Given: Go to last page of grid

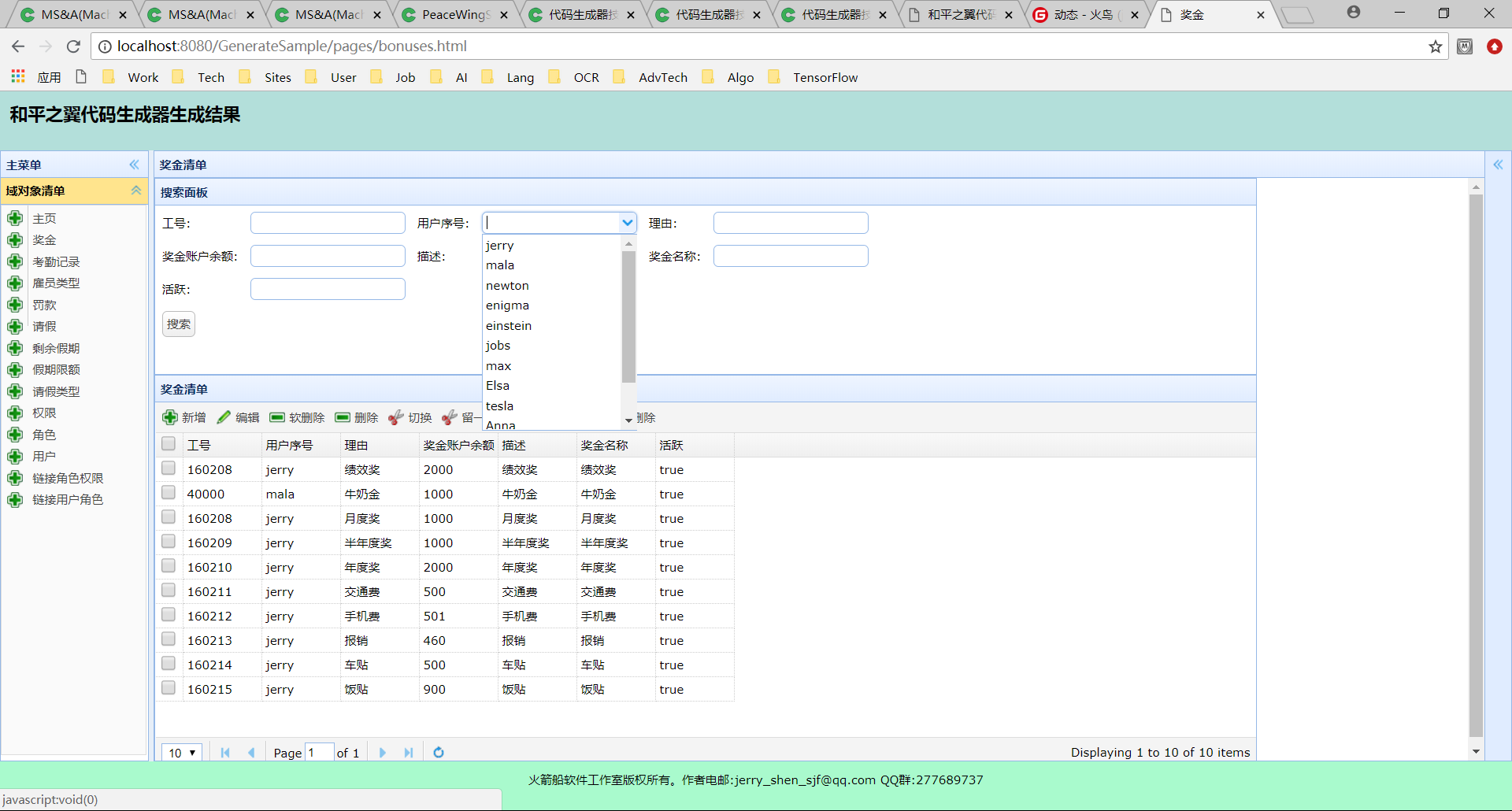Looking at the screenshot, I should pyautogui.click(x=409, y=753).
